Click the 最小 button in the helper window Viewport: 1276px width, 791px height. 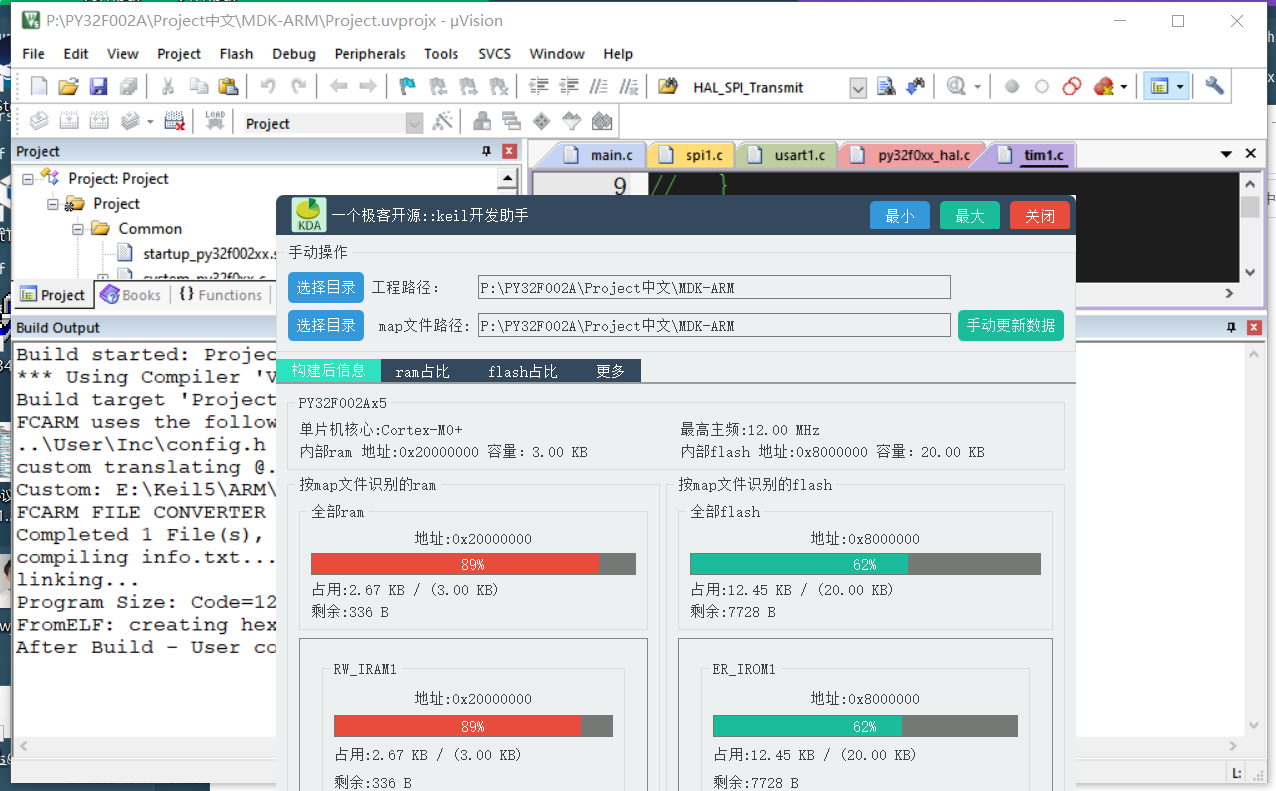pos(900,216)
